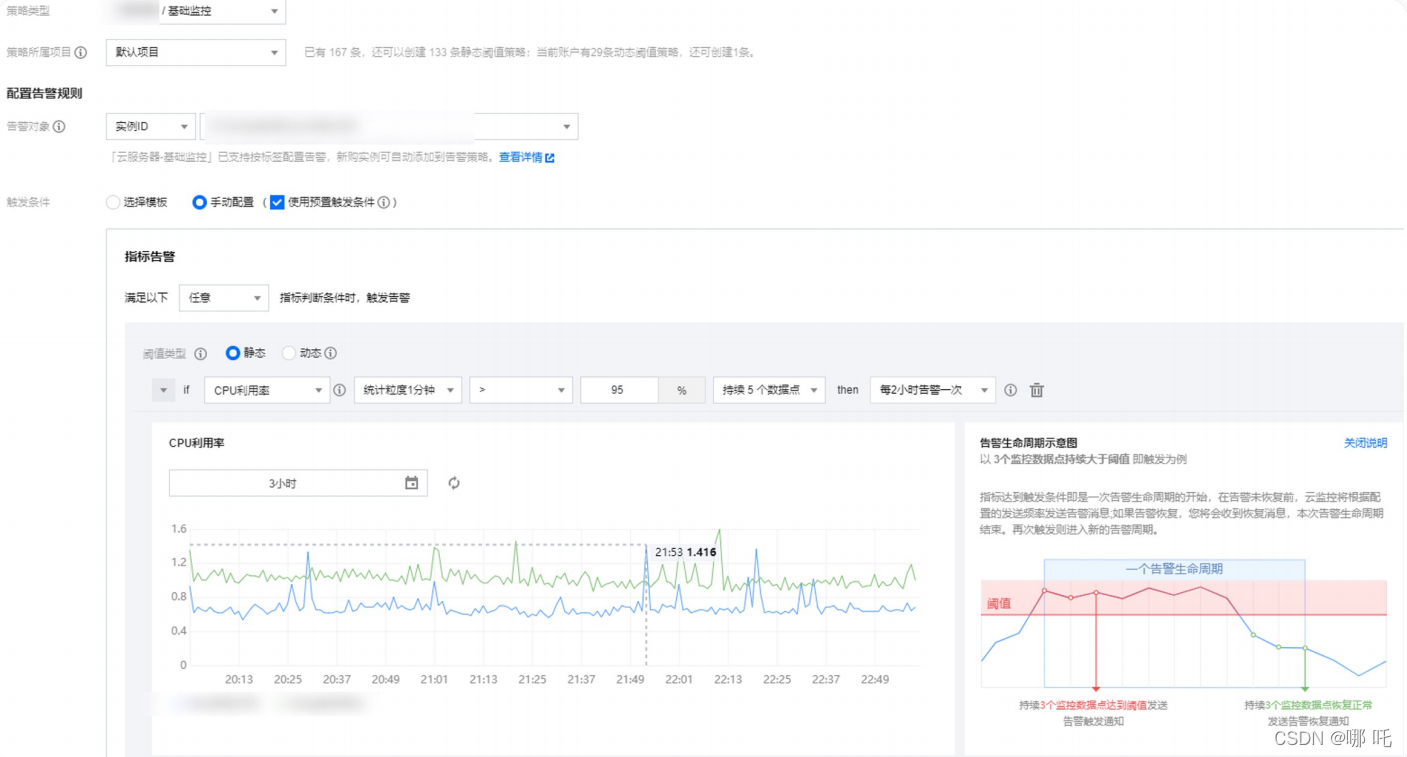Viewport: 1407px width, 757px height.
Task: Click the 21:53 1.416 chart tooltip
Action: tap(686, 552)
